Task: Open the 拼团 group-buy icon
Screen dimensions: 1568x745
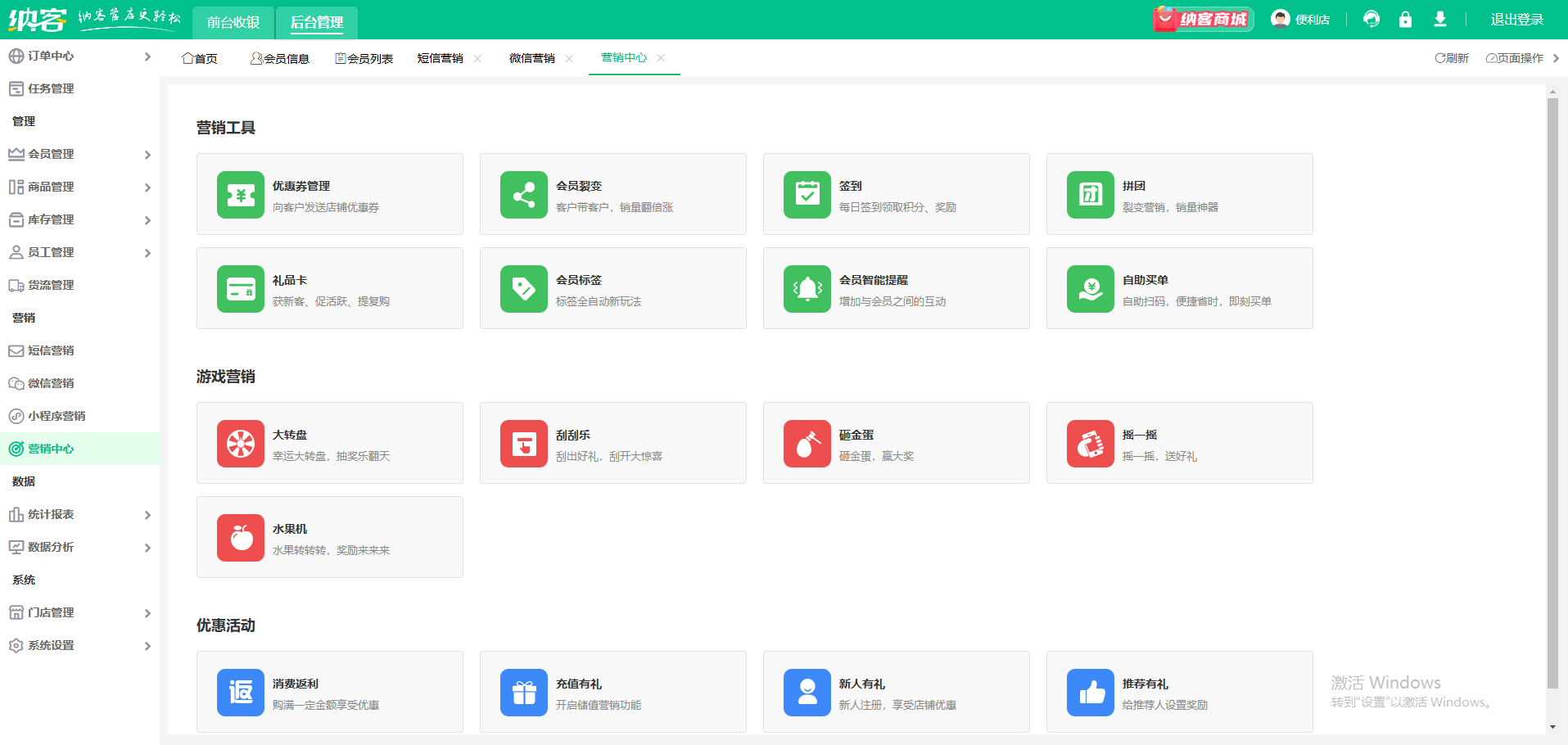Action: click(1091, 195)
